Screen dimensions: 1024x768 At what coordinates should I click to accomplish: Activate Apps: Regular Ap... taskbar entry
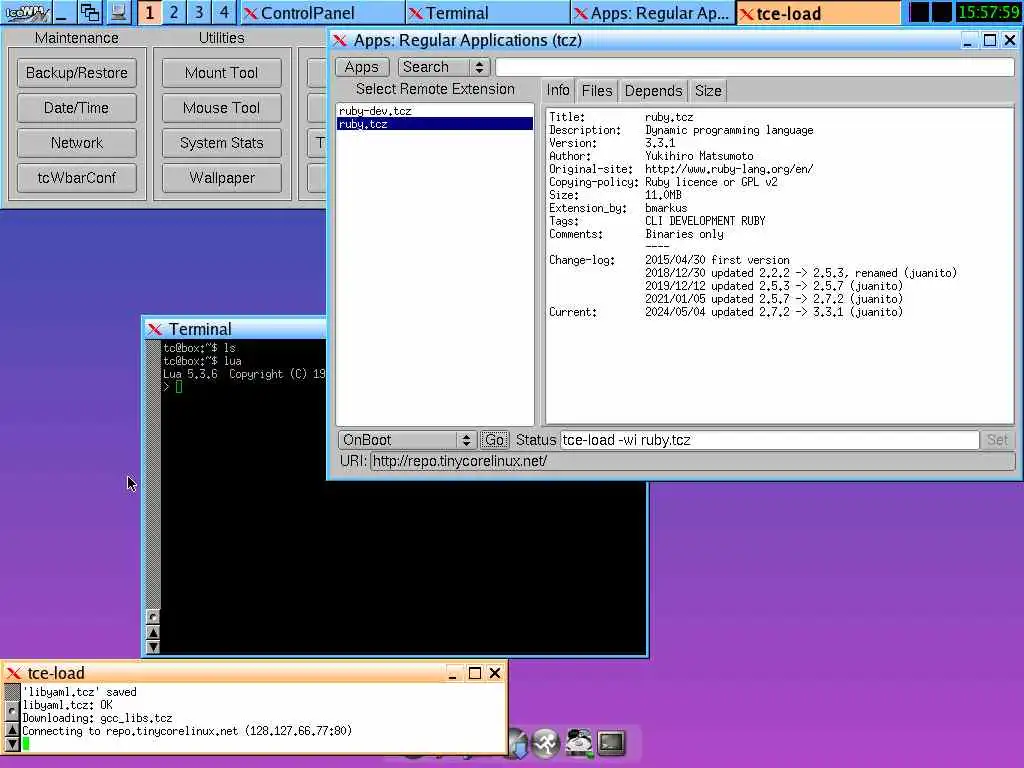(652, 12)
